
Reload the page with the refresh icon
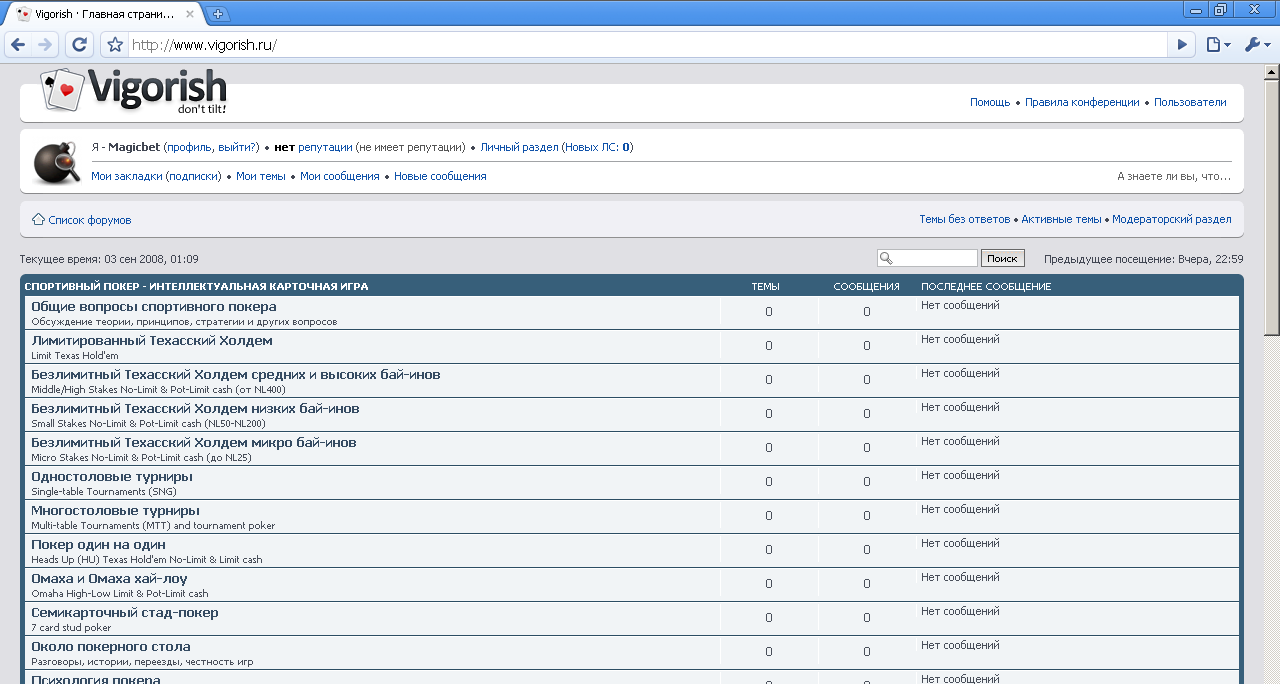click(79, 45)
